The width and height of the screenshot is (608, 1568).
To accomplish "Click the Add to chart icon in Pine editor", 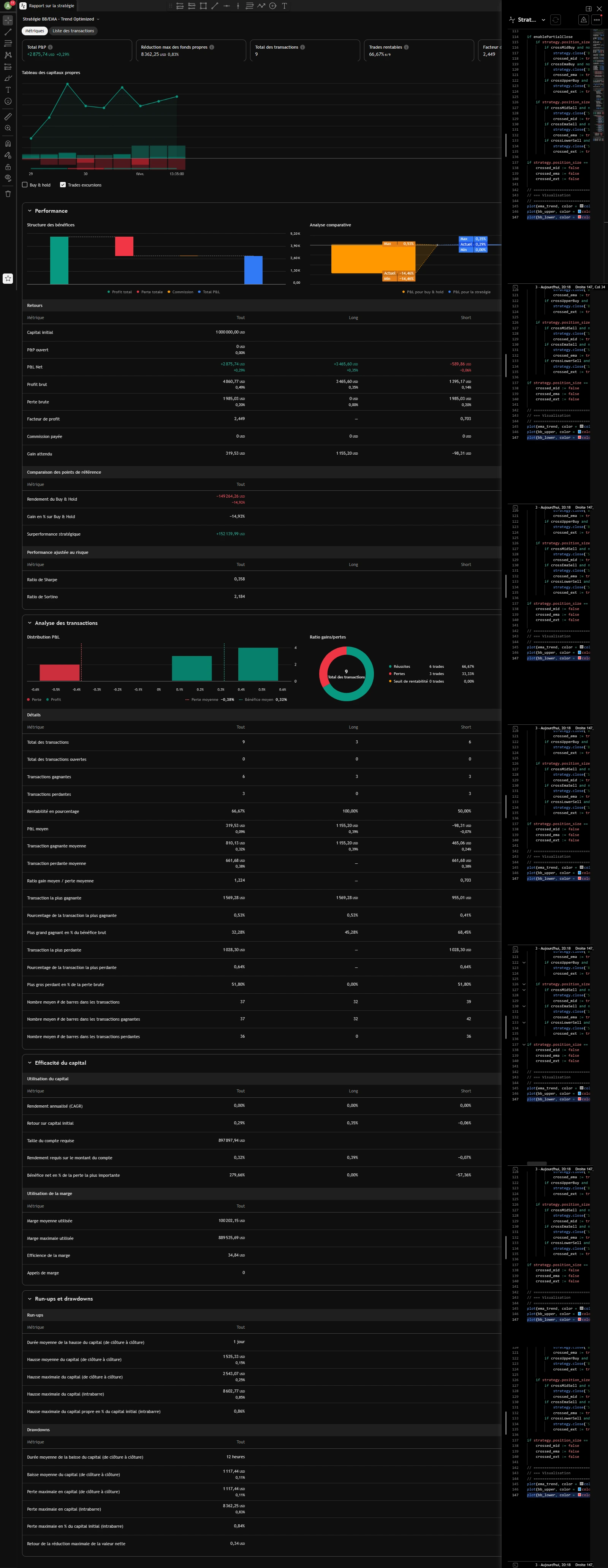I will point(583,19).
